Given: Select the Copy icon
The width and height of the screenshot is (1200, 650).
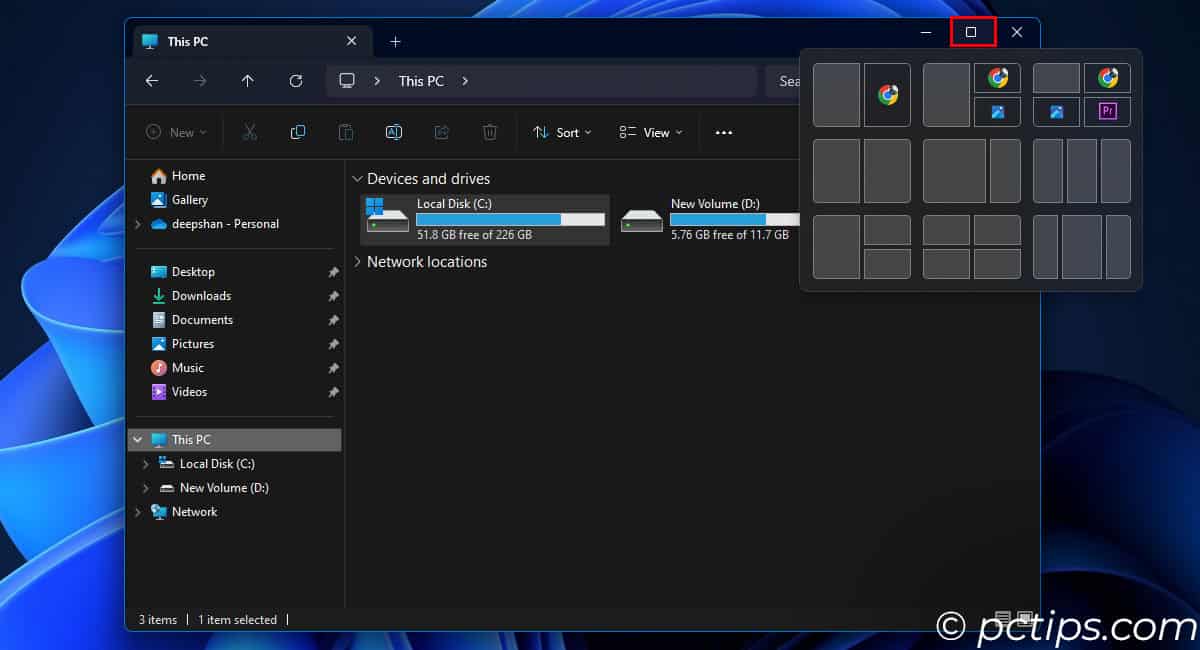Looking at the screenshot, I should pyautogui.click(x=297, y=131).
